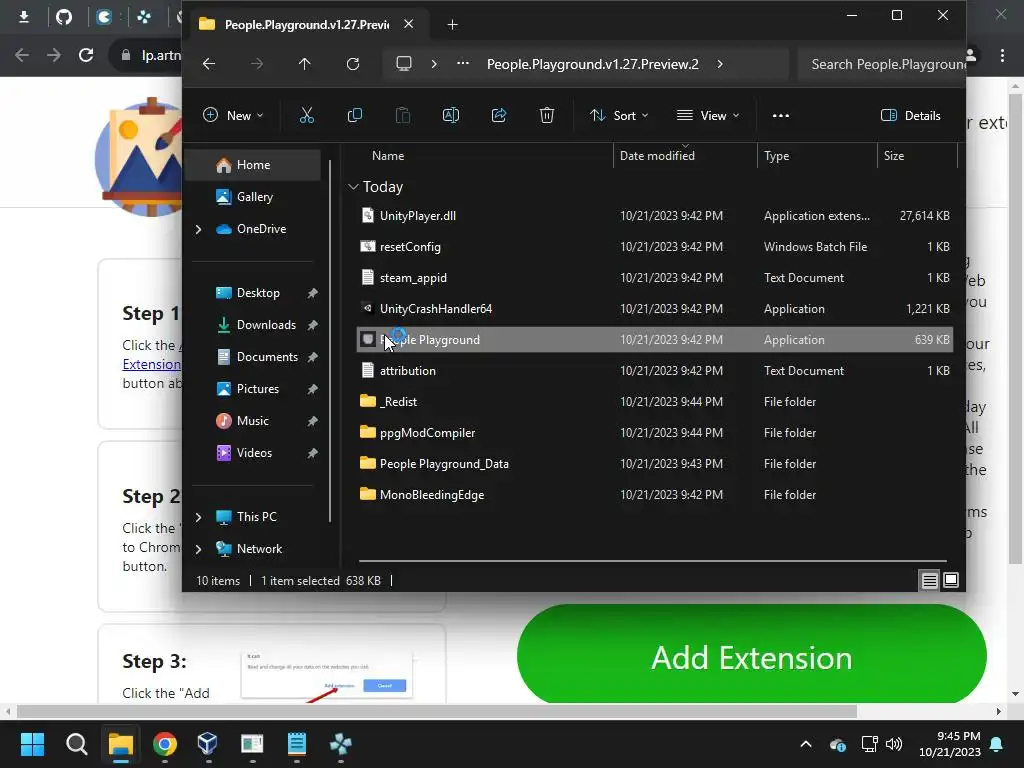Click the 3D cube app on taskbar
Screen dimensions: 1024x768
208,744
